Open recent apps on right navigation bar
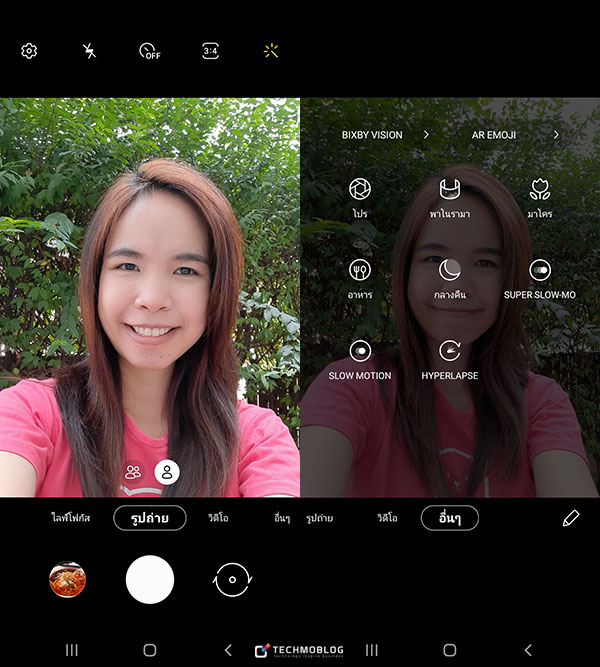 372,650
